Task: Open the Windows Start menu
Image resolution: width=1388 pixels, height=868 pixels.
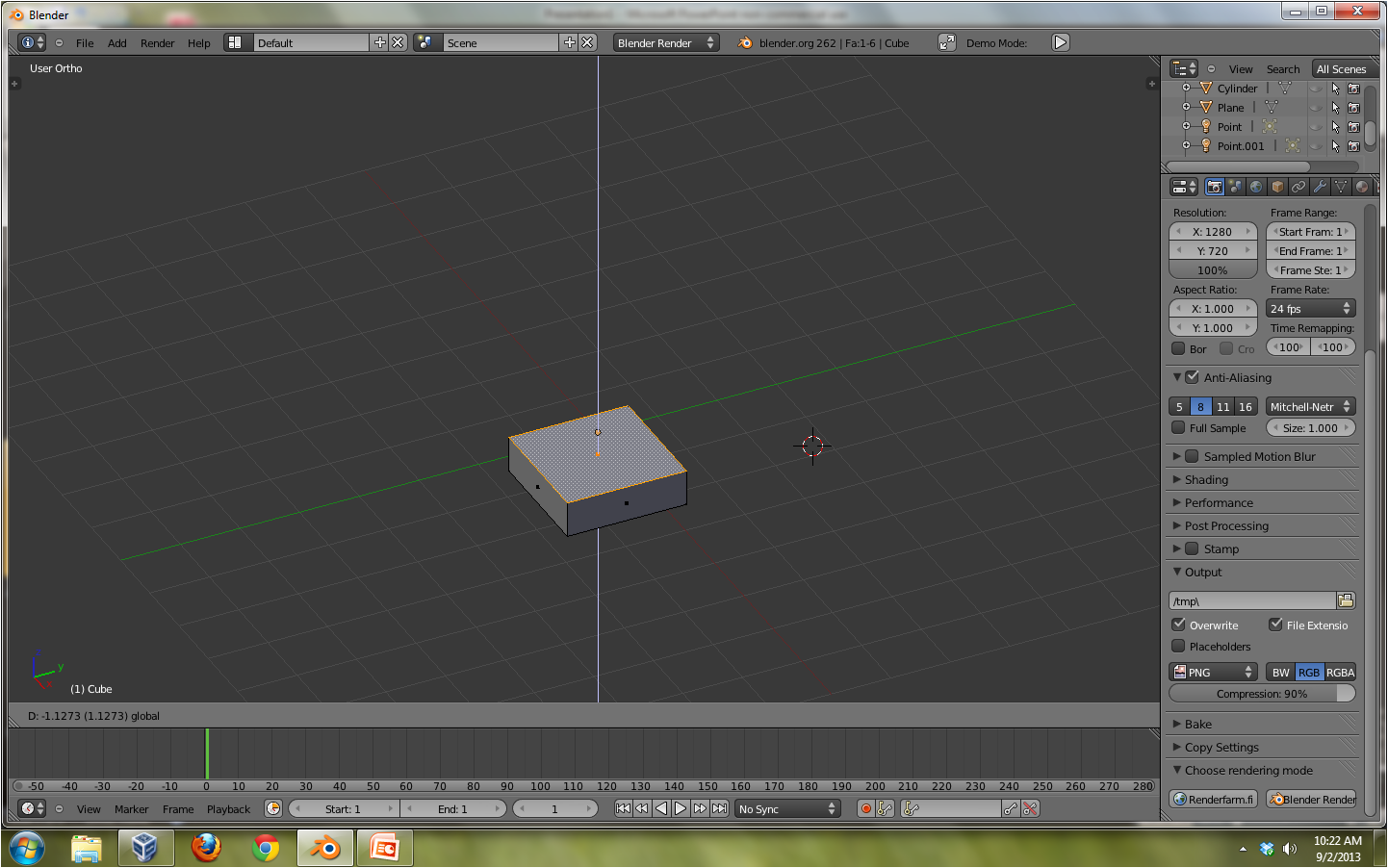Action: 26,848
